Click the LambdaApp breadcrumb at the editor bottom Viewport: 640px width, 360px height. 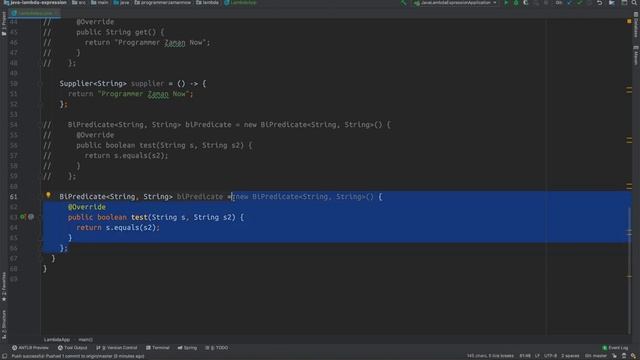coord(57,340)
